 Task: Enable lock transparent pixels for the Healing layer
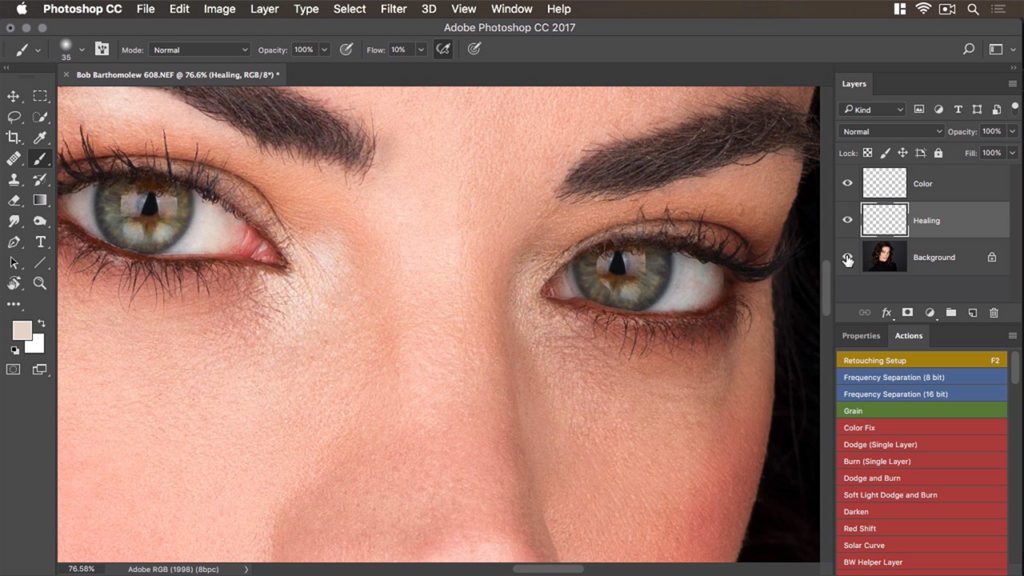pos(867,152)
